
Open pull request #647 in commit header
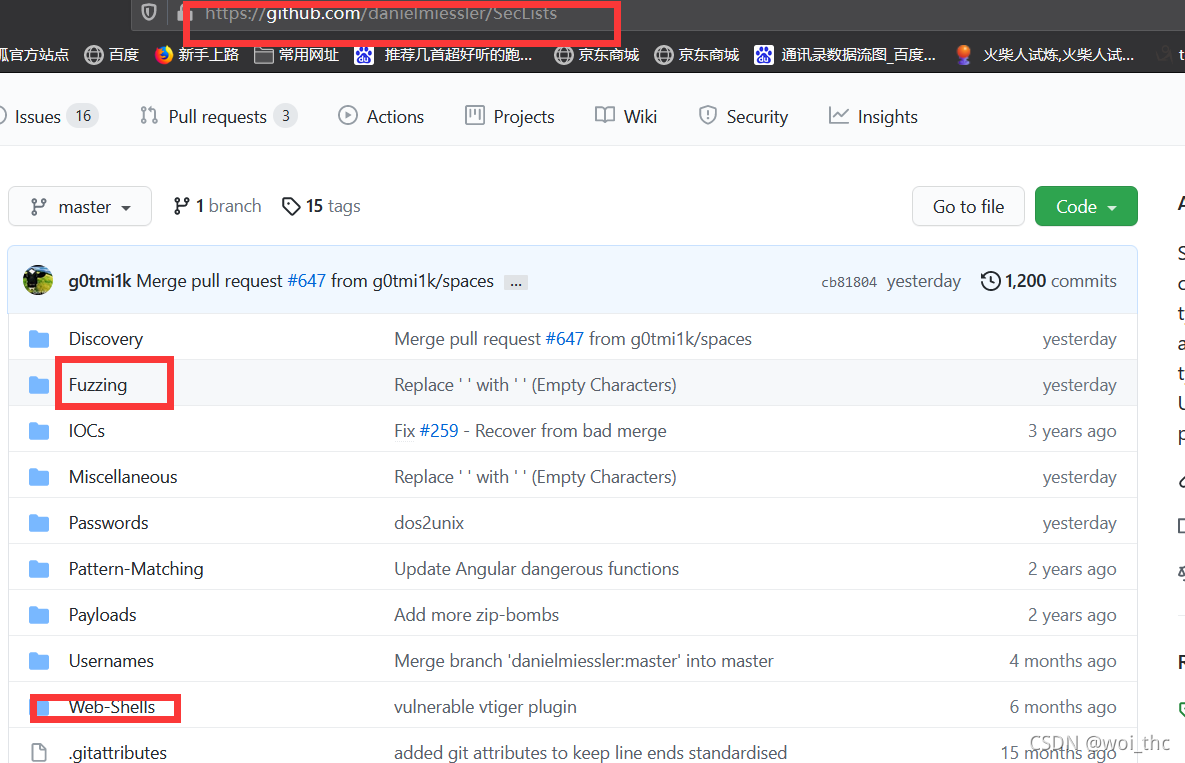(x=306, y=281)
